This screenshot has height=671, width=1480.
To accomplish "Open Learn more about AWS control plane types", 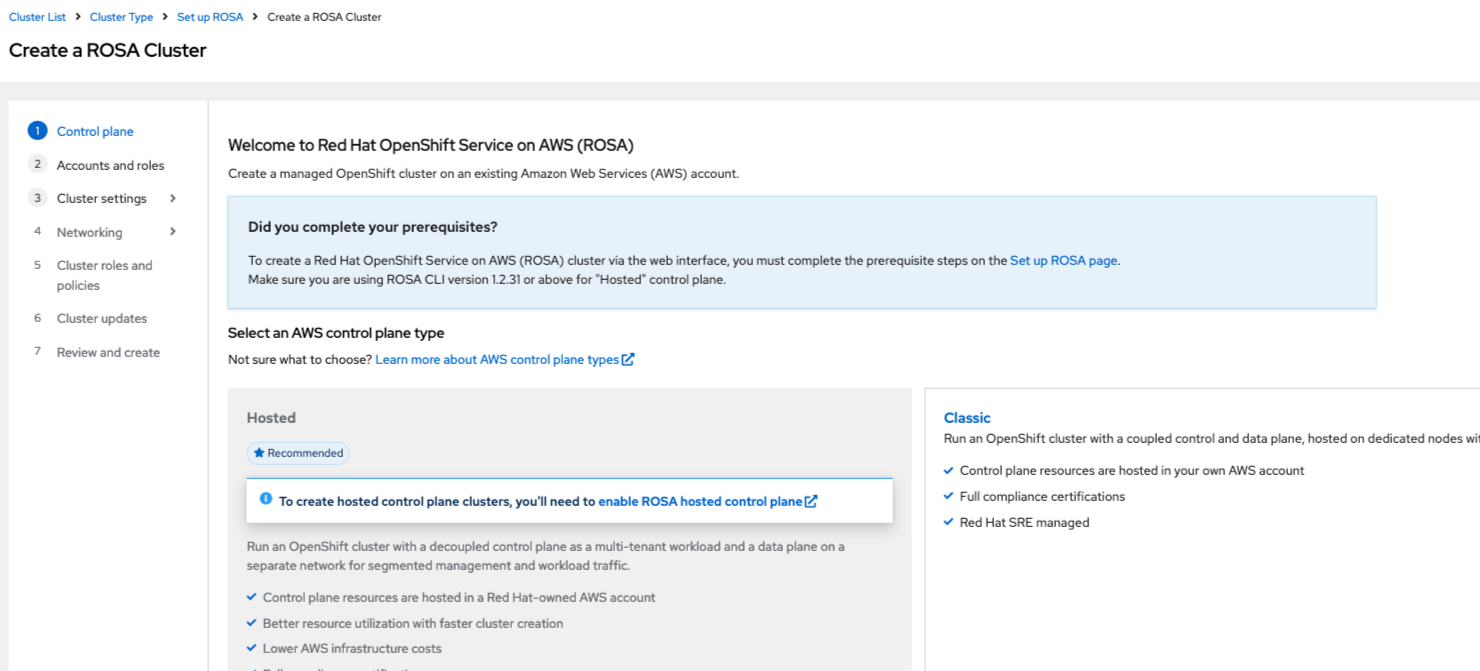I will point(497,360).
